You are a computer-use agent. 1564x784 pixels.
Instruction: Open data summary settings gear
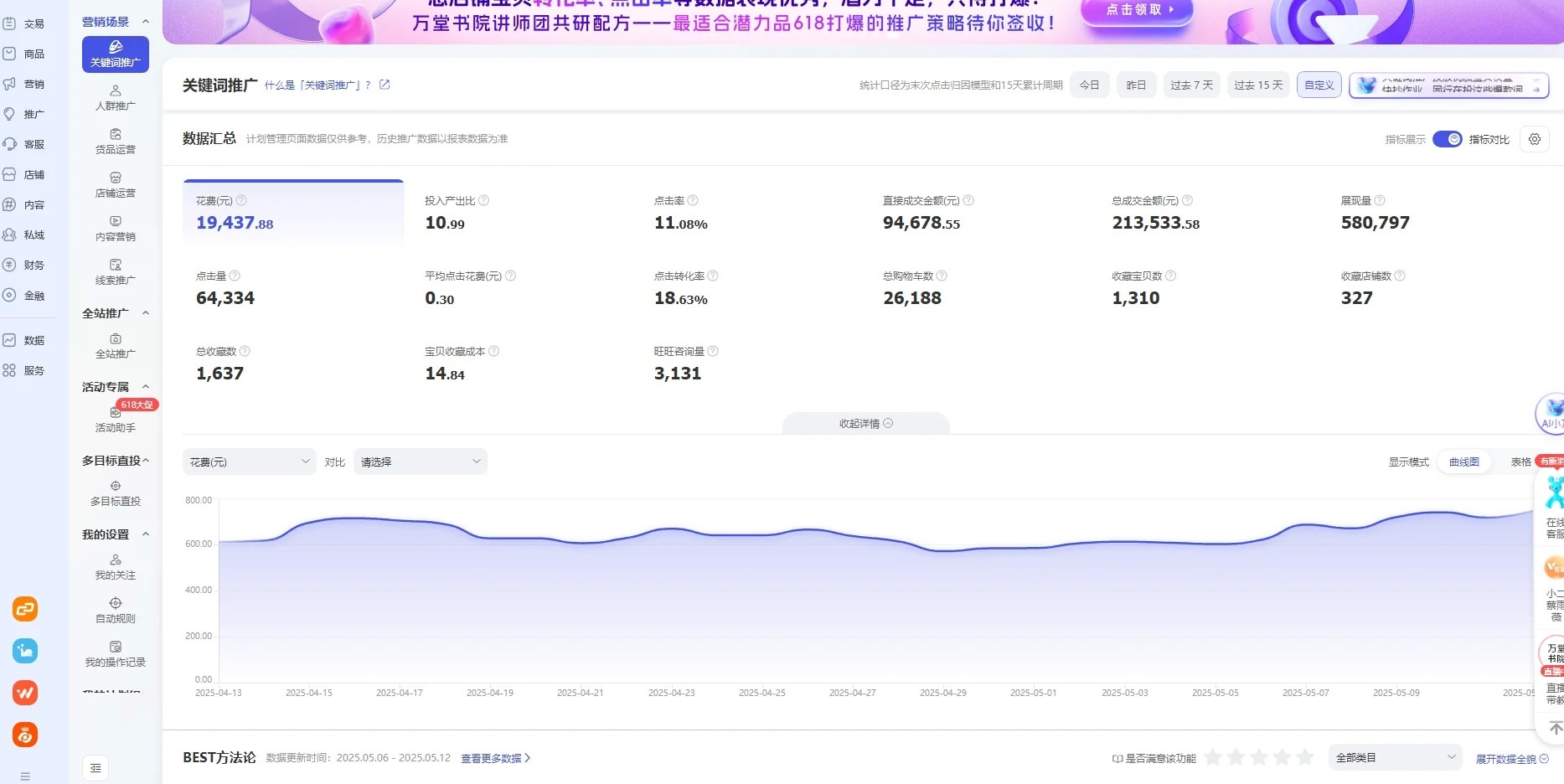click(x=1535, y=139)
